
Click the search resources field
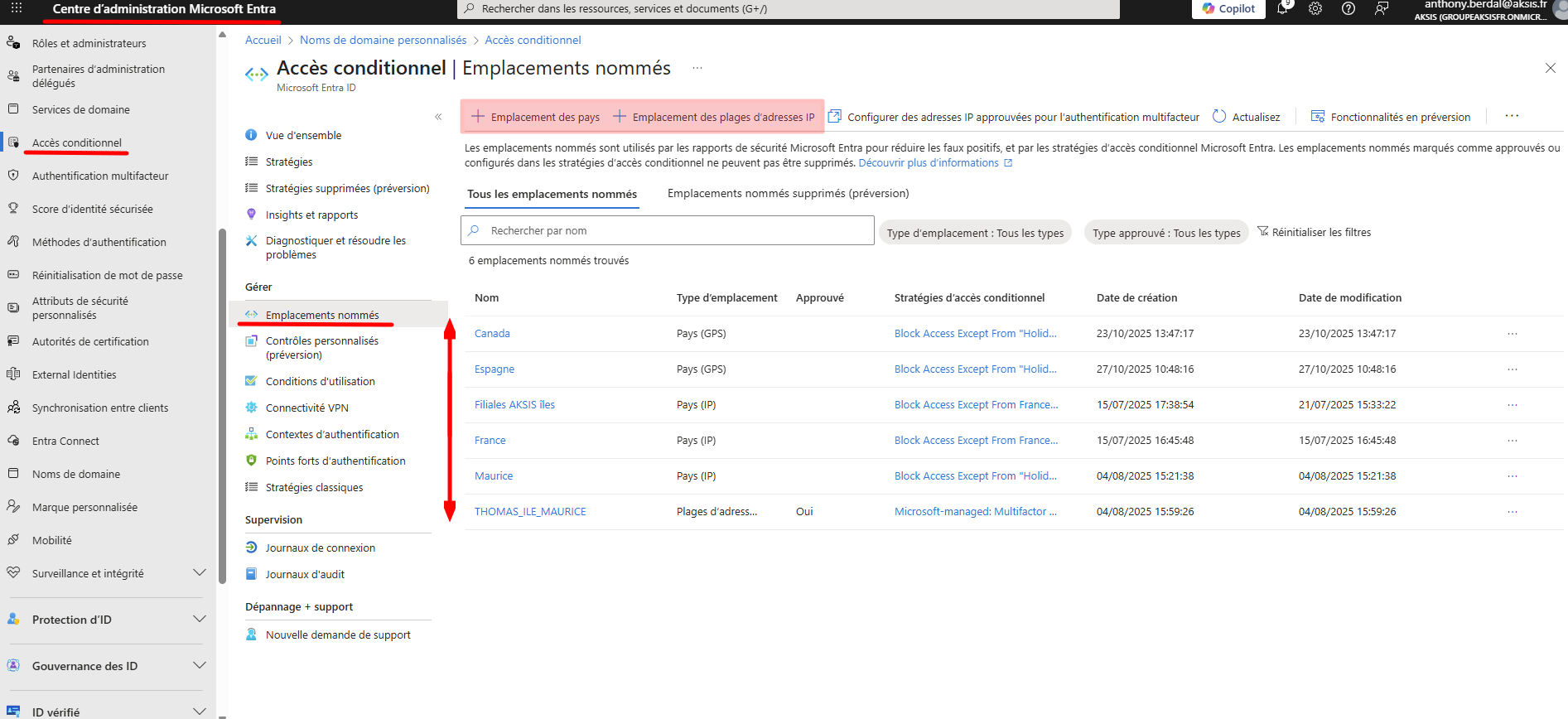(x=789, y=9)
